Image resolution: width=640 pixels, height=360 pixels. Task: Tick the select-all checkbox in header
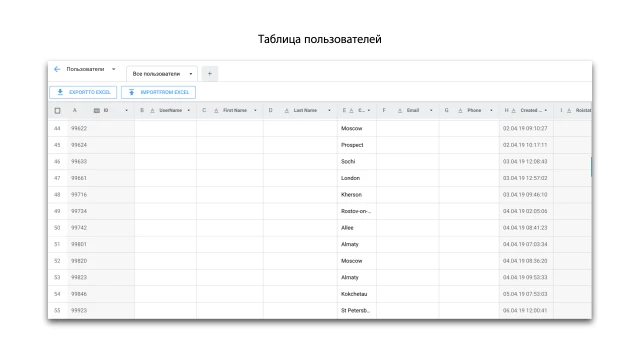tap(58, 111)
